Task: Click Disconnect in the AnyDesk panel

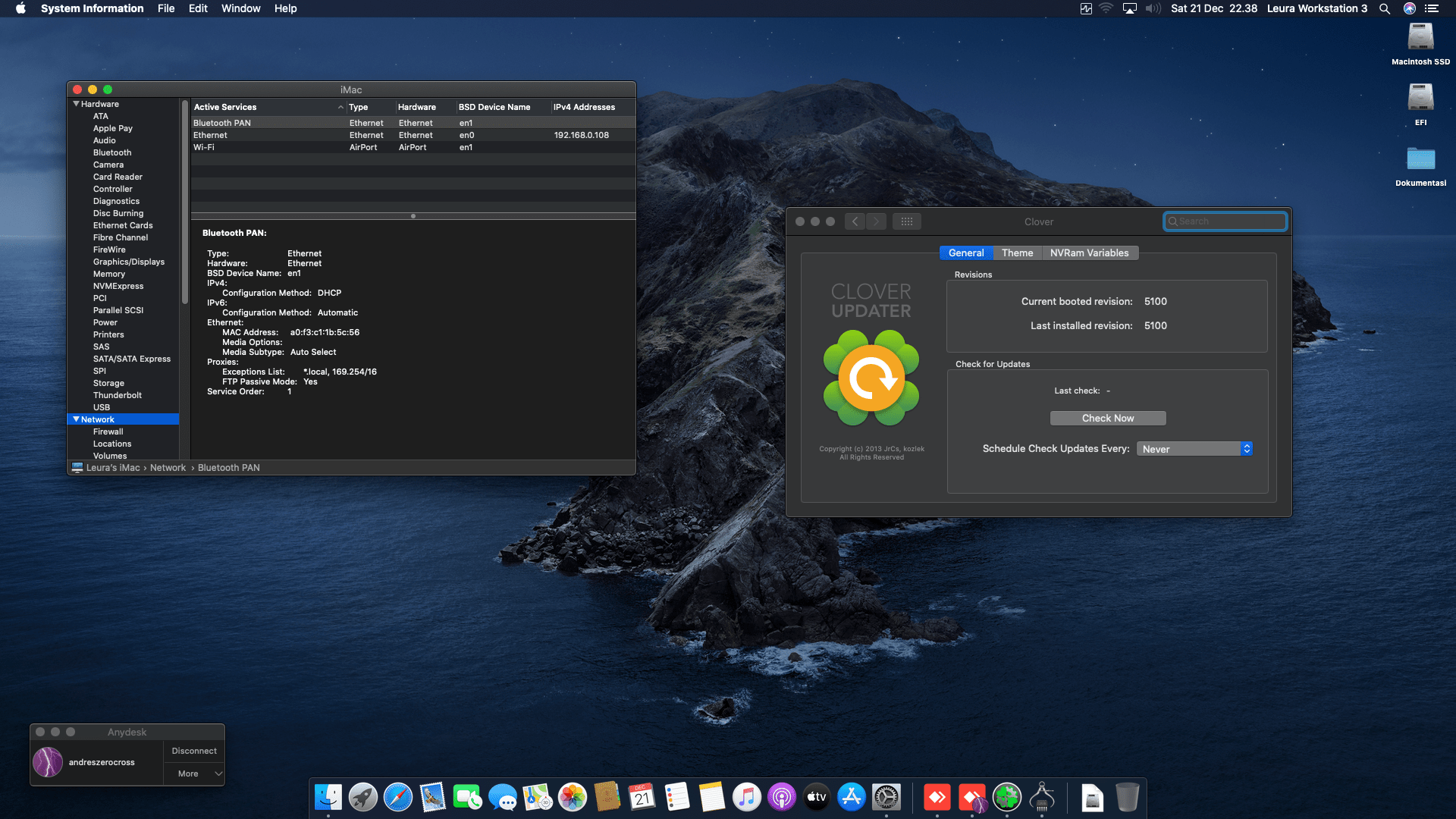Action: (193, 750)
